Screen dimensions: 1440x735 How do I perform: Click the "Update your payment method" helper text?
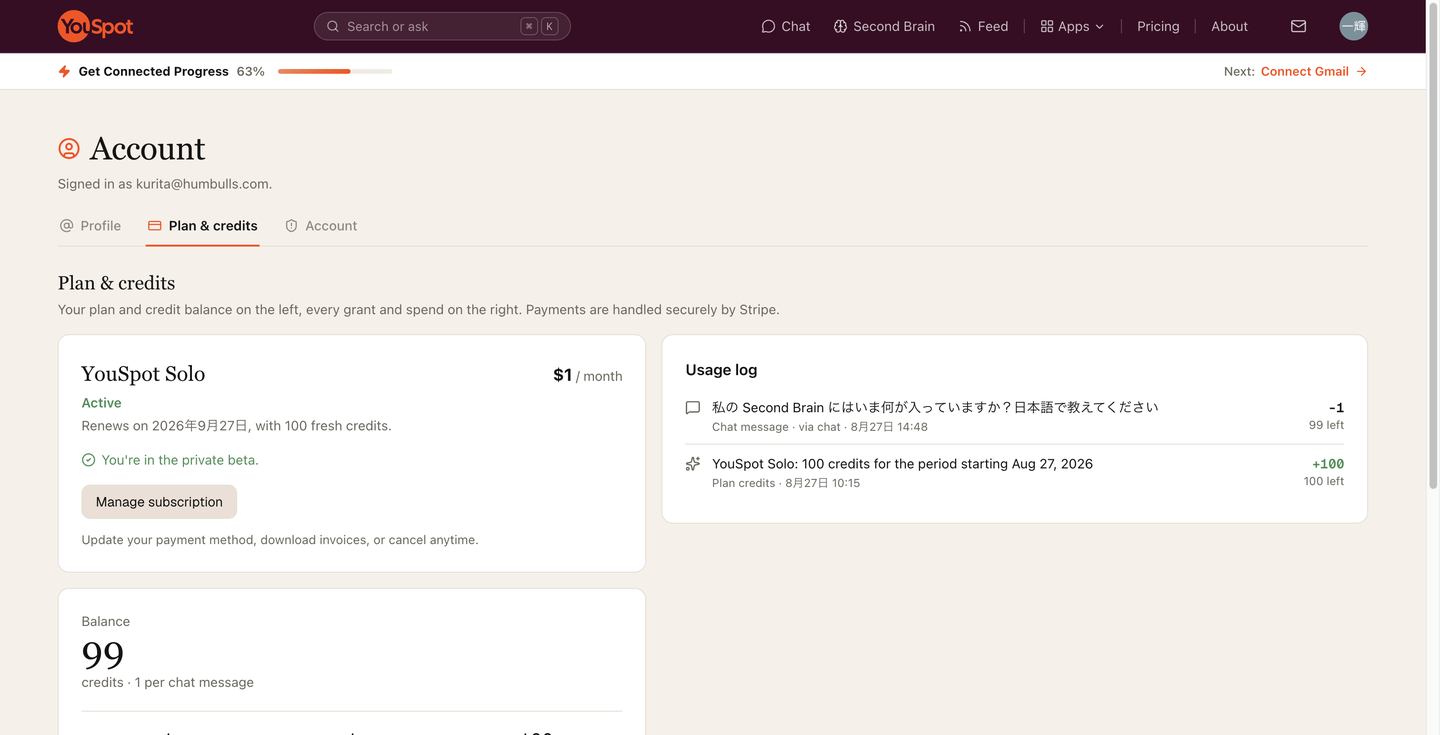coord(280,540)
